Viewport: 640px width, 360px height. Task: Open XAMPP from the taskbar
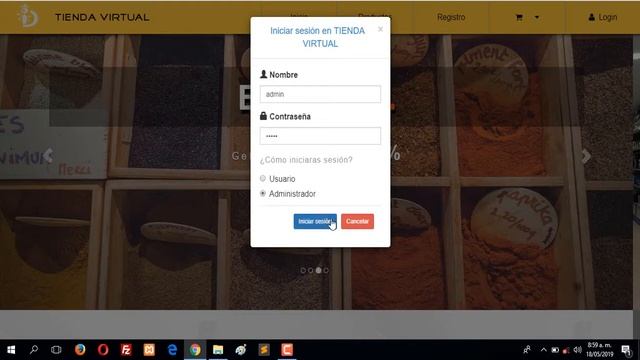tap(149, 350)
